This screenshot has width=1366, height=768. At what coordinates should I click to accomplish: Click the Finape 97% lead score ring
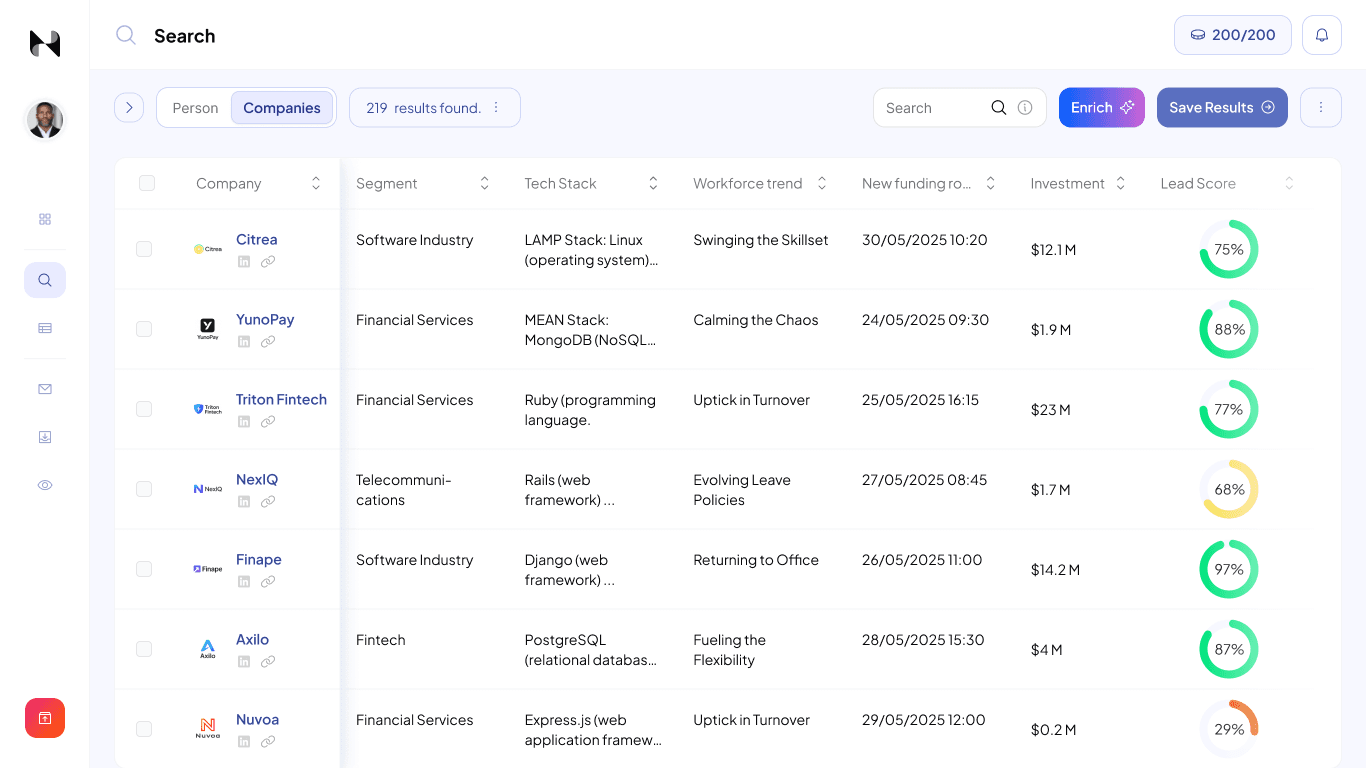1228,569
